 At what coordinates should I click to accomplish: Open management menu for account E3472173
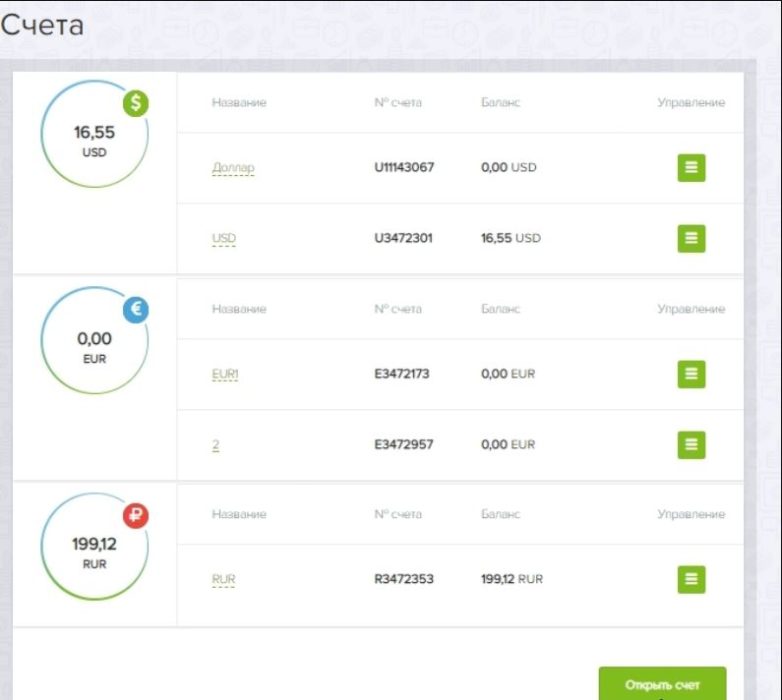click(691, 374)
